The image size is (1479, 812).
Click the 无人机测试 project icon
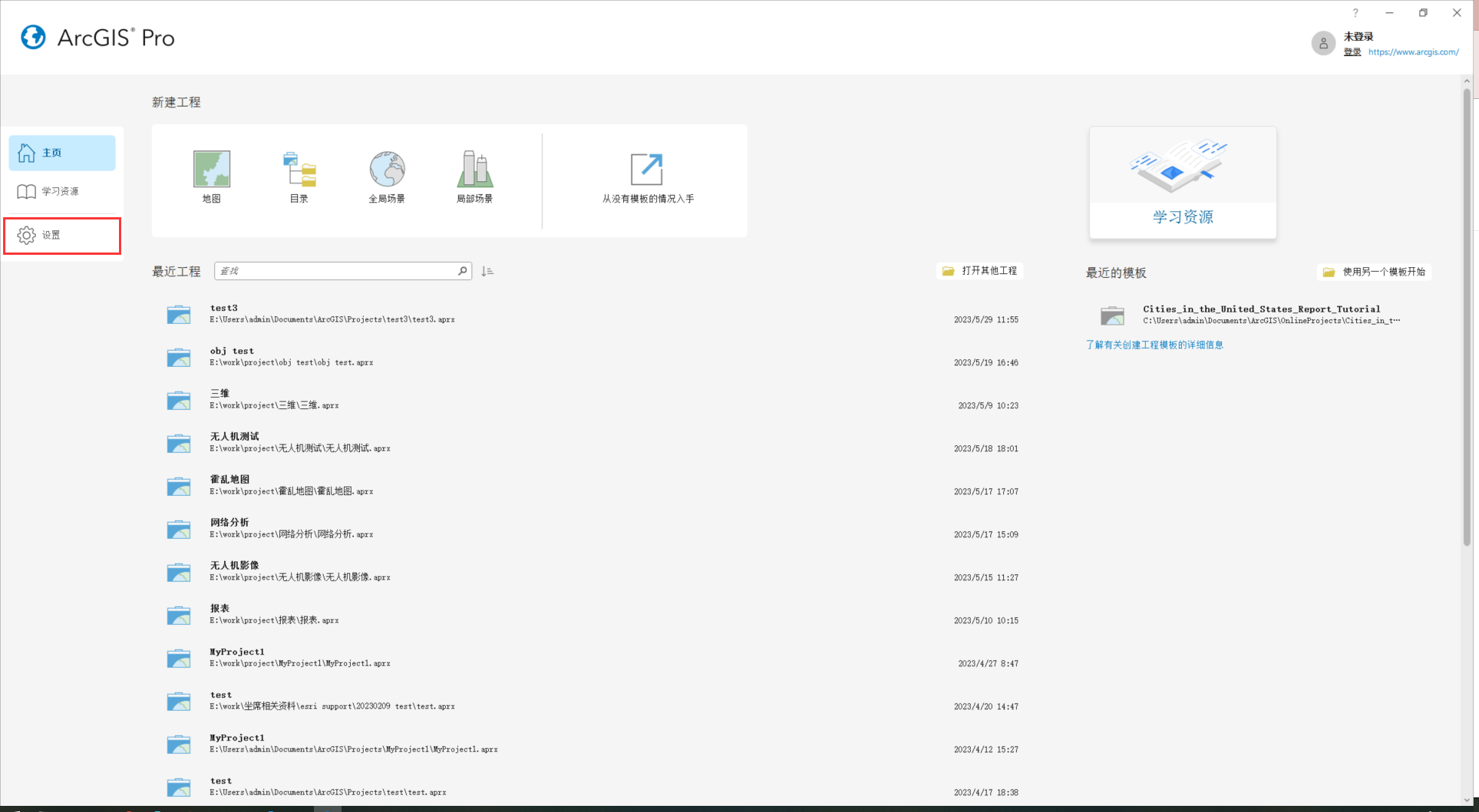179,444
